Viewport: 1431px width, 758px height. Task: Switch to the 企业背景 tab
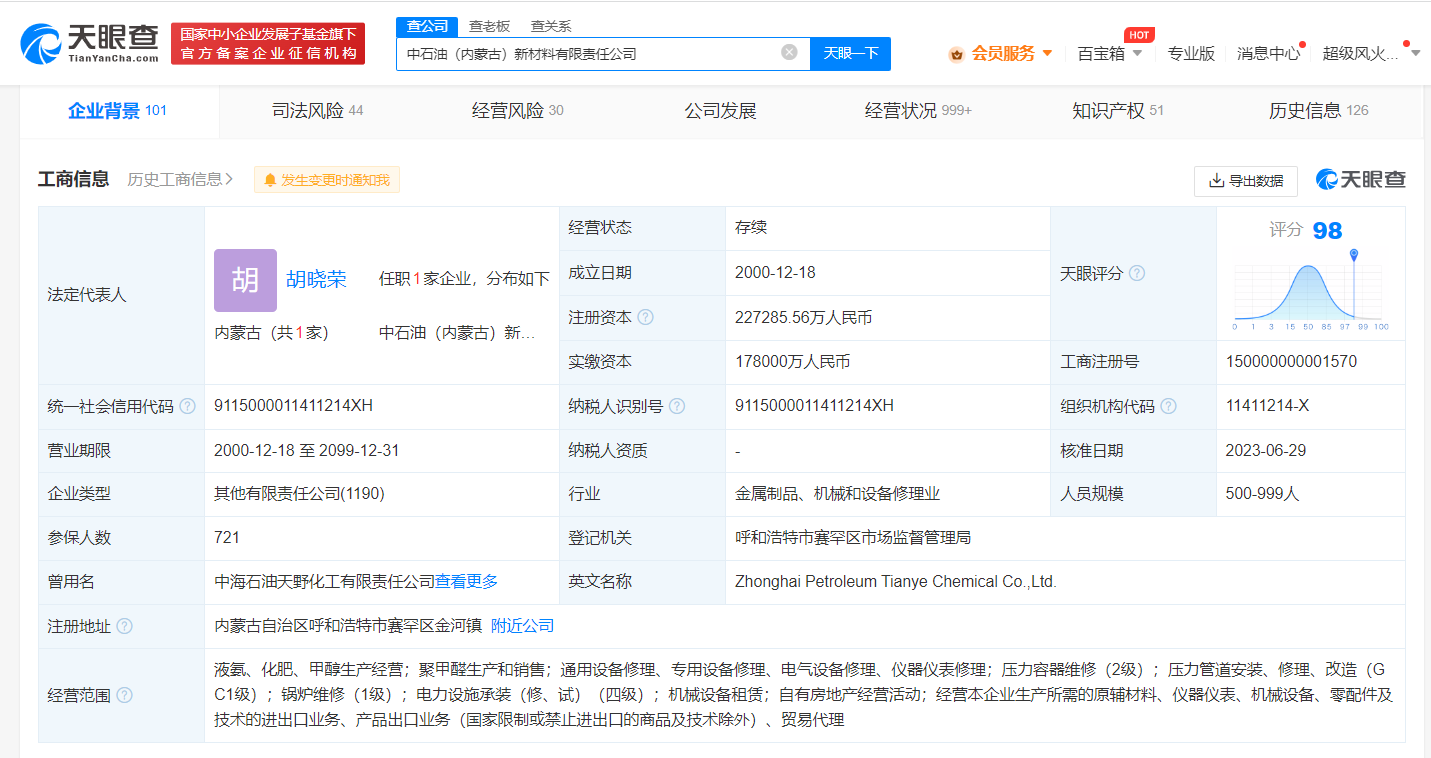pos(118,111)
